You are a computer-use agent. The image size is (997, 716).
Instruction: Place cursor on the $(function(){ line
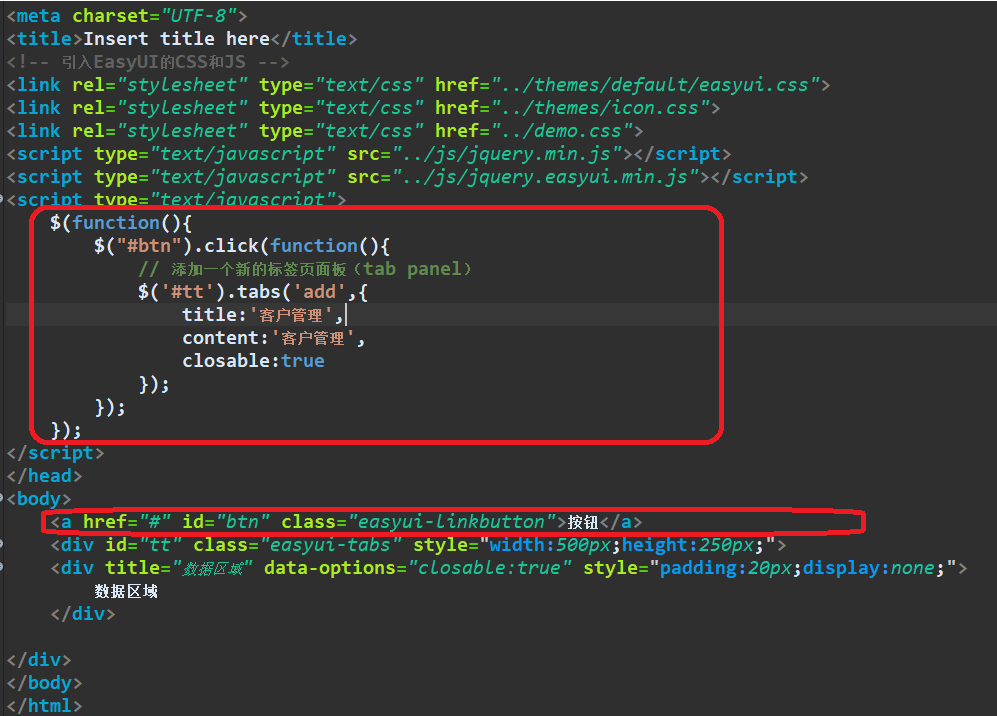[x=110, y=222]
